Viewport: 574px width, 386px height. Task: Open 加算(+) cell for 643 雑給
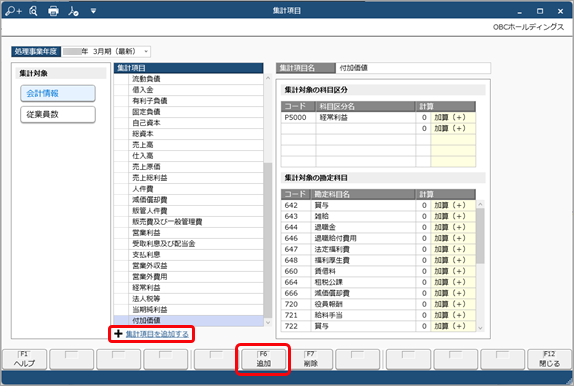pyautogui.click(x=453, y=216)
